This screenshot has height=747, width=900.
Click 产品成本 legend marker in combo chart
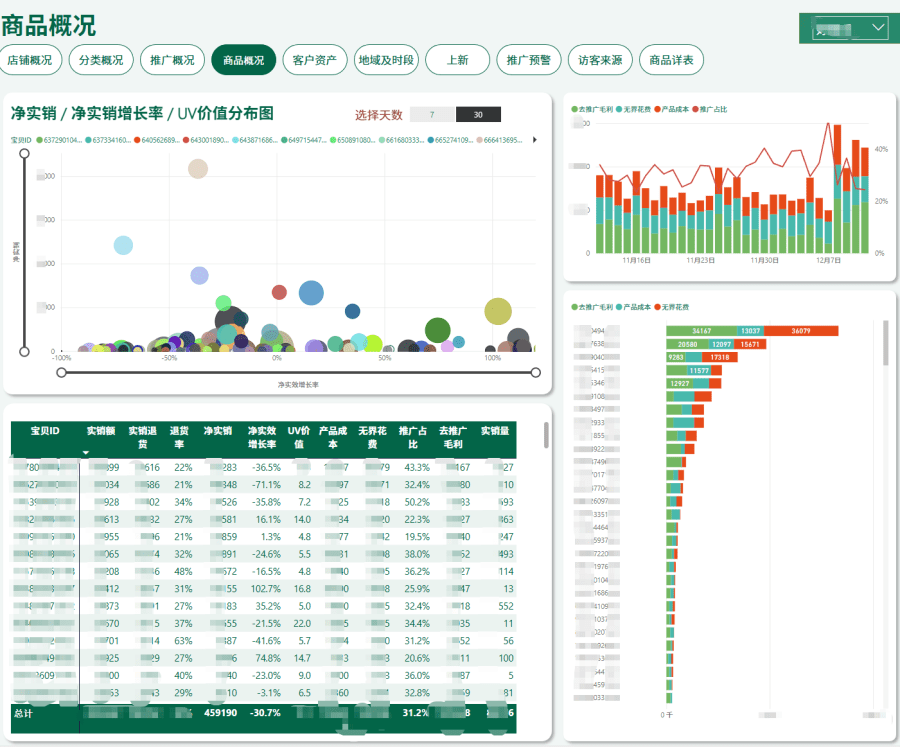pyautogui.click(x=658, y=108)
